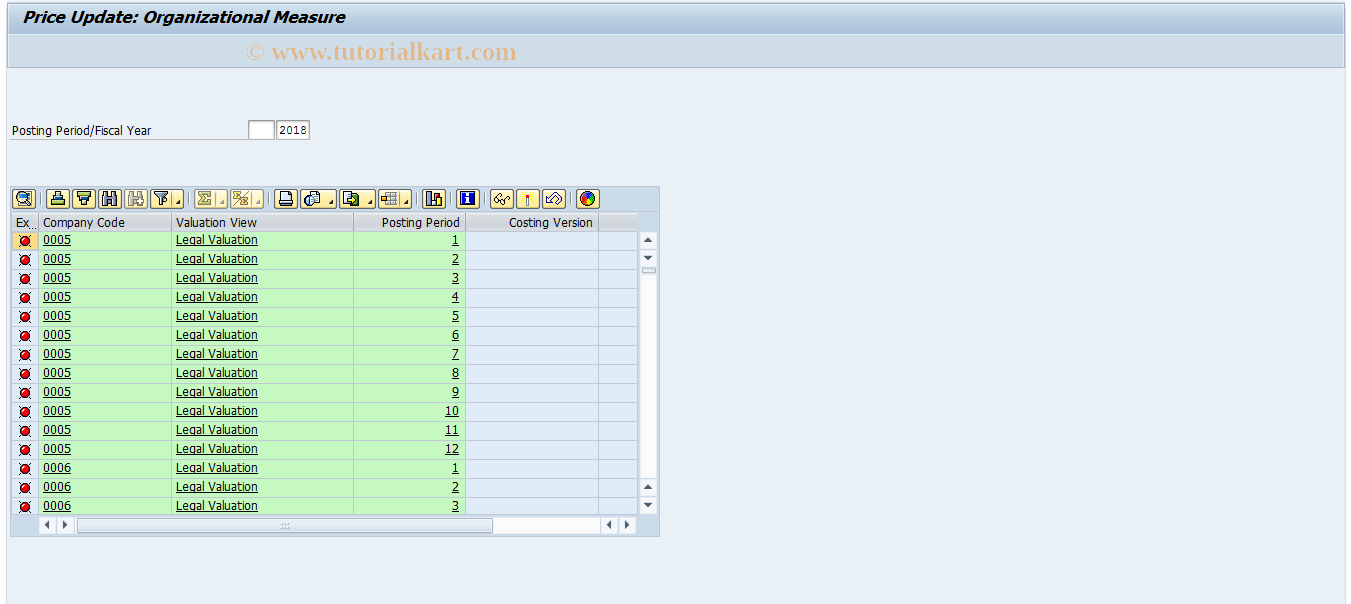Open the bar chart graphic icon
The height and width of the screenshot is (604, 1351).
coord(434,199)
